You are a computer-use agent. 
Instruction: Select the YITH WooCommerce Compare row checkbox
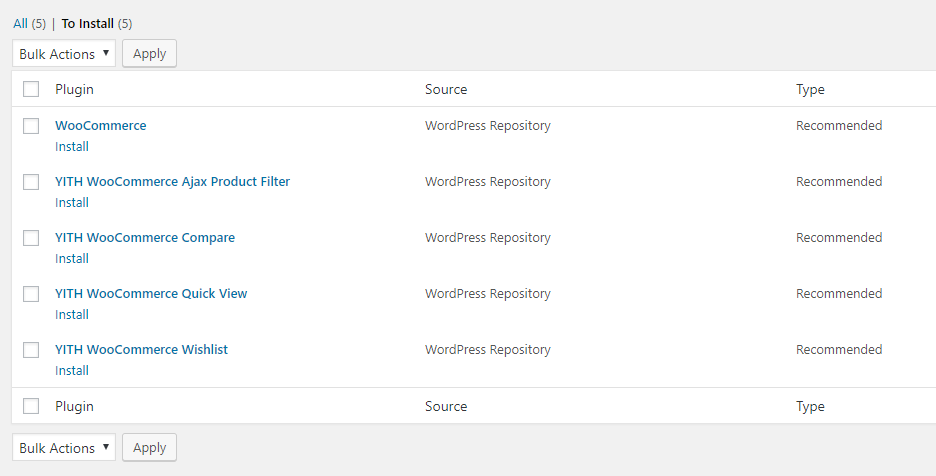[31, 238]
